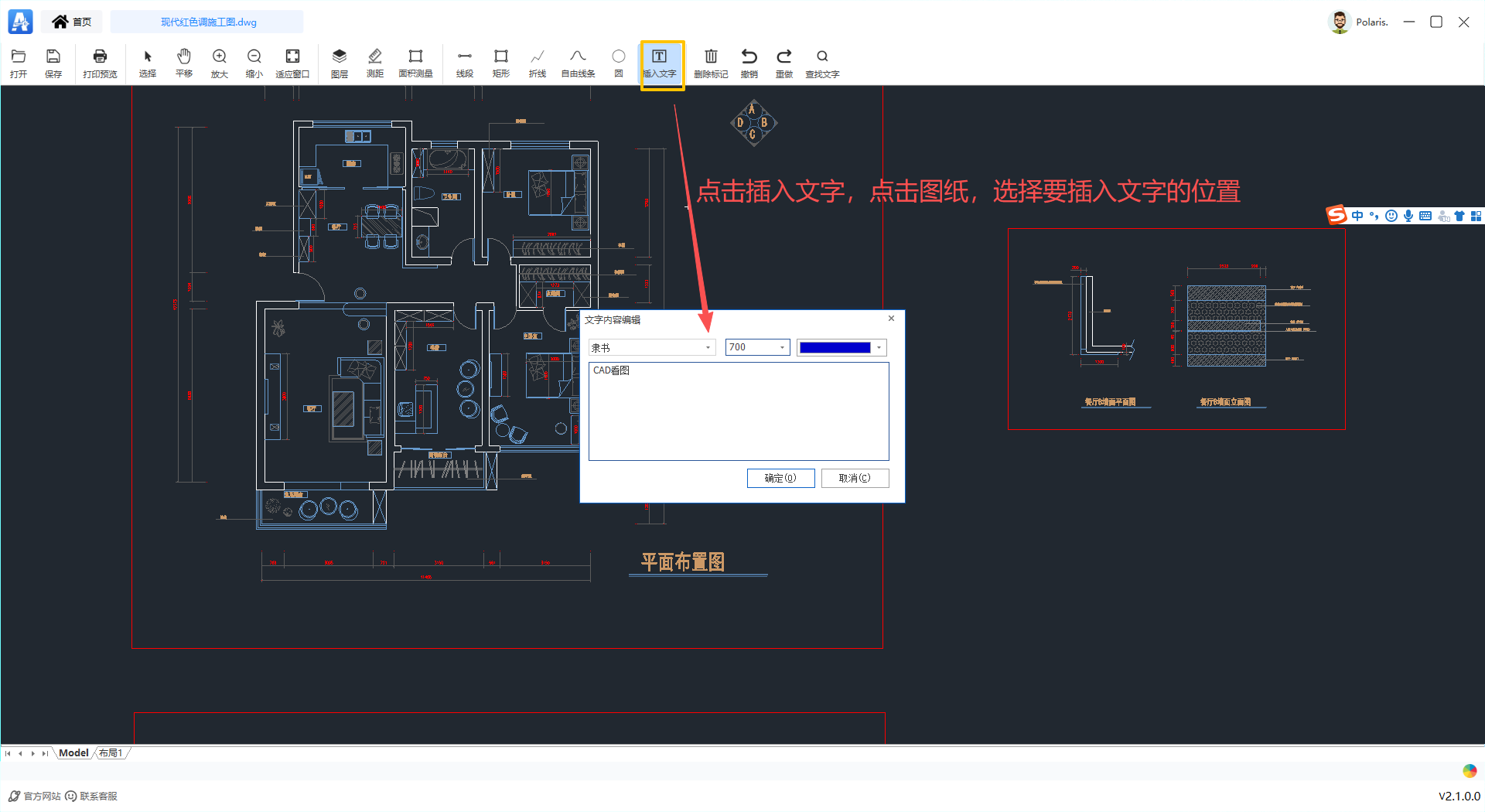Choose the Polyline (折线) drawing tool

coord(537,63)
